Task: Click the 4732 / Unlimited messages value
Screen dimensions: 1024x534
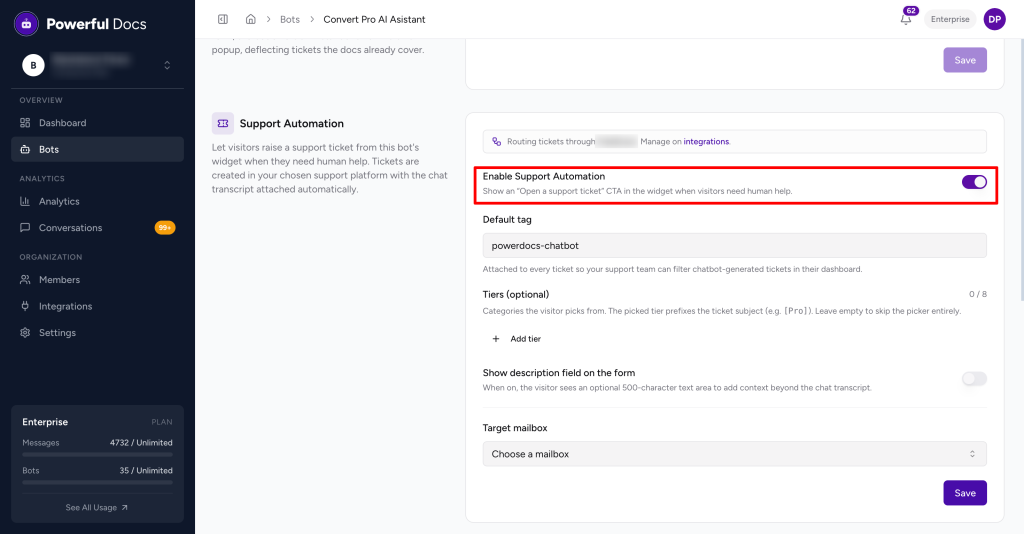Action: [x=141, y=443]
